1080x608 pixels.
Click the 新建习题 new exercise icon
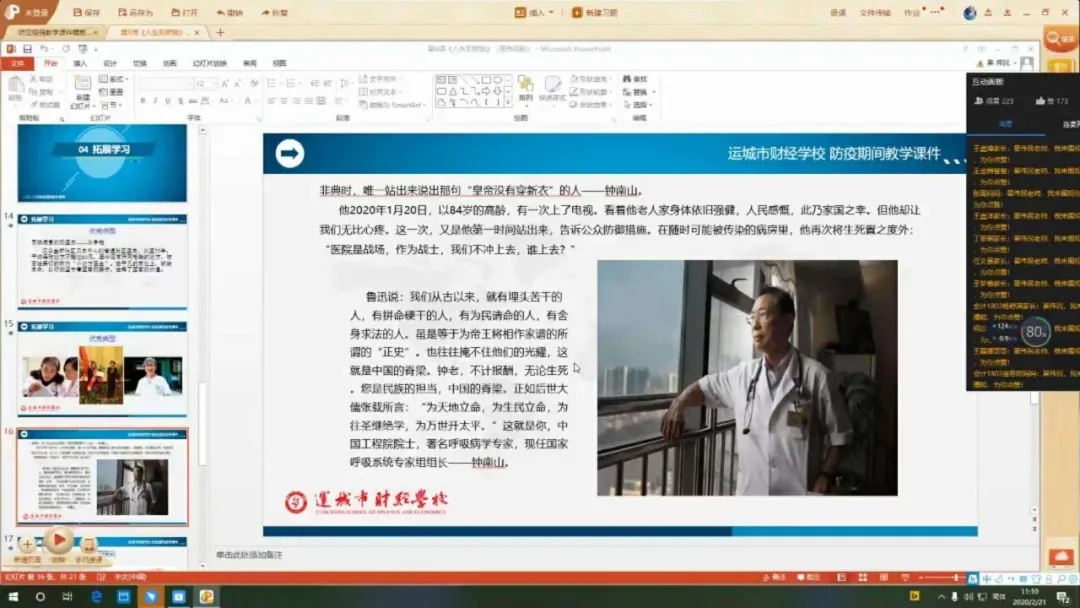point(577,13)
